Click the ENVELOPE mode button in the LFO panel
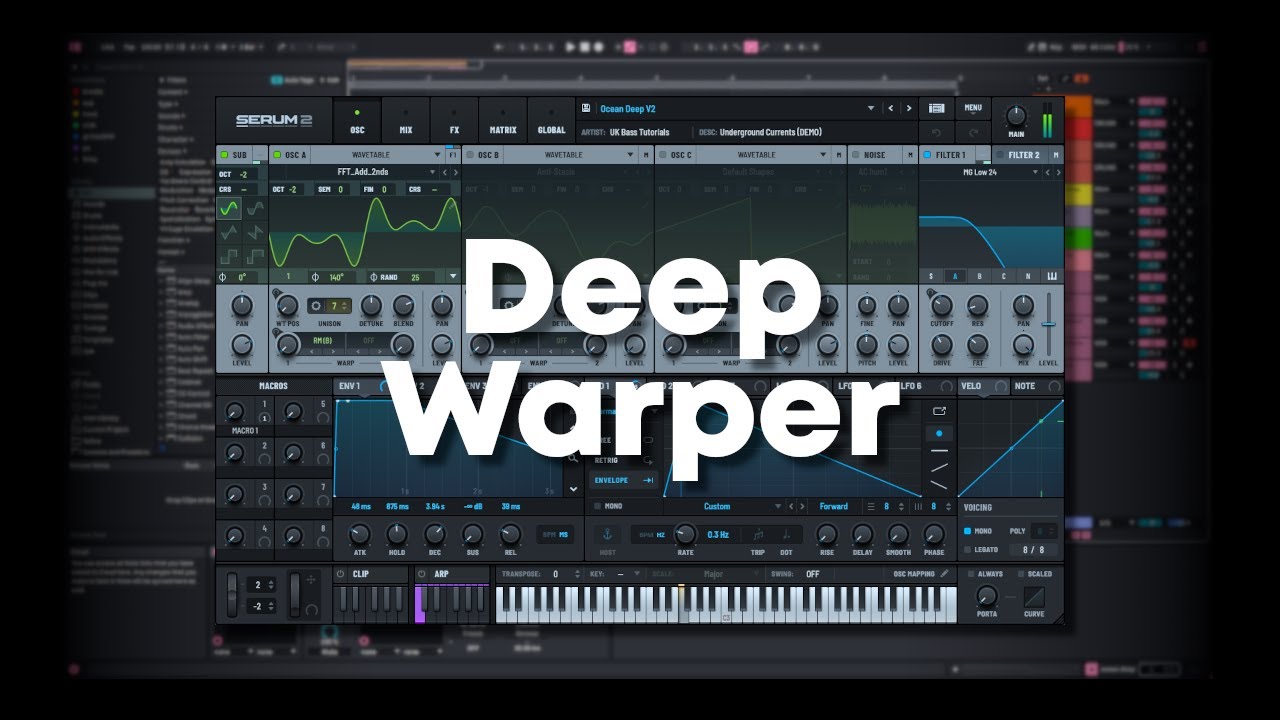1280x720 pixels. (612, 481)
